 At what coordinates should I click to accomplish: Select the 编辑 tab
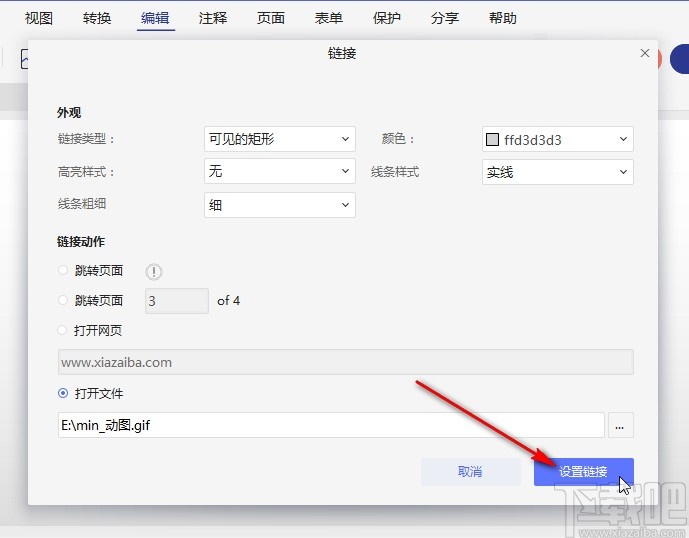[155, 18]
